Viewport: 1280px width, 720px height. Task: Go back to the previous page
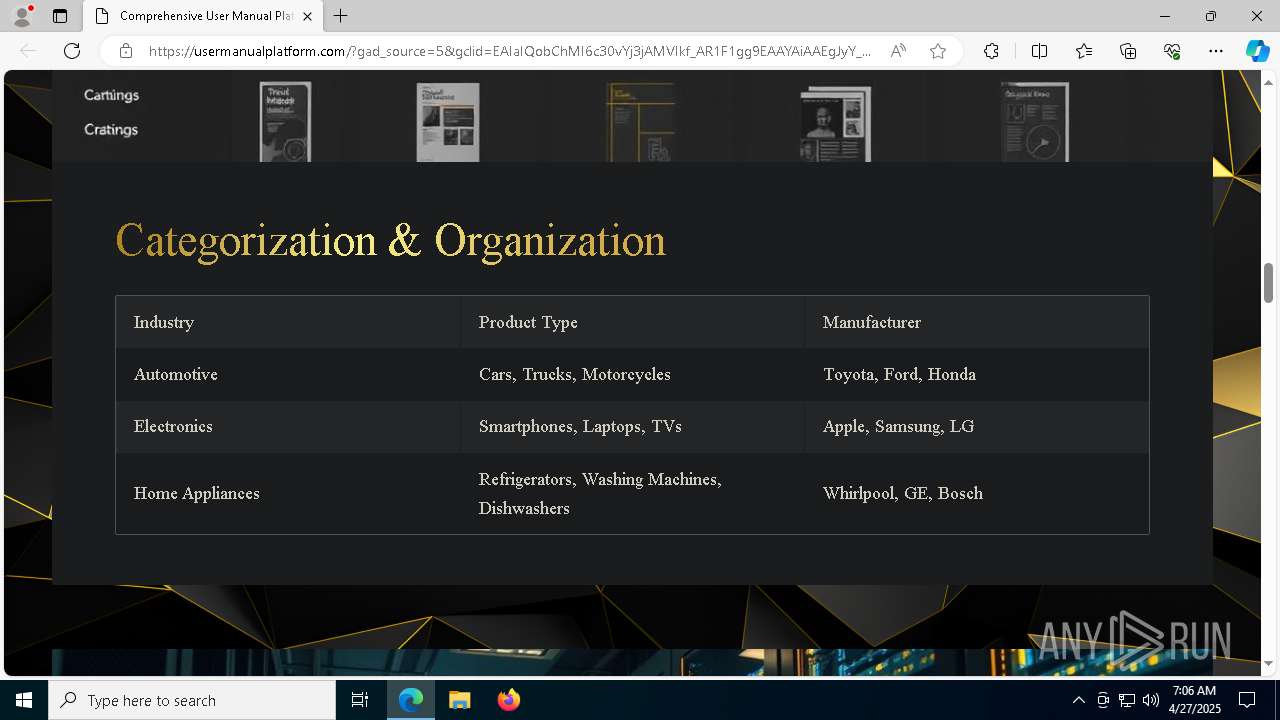(x=28, y=51)
